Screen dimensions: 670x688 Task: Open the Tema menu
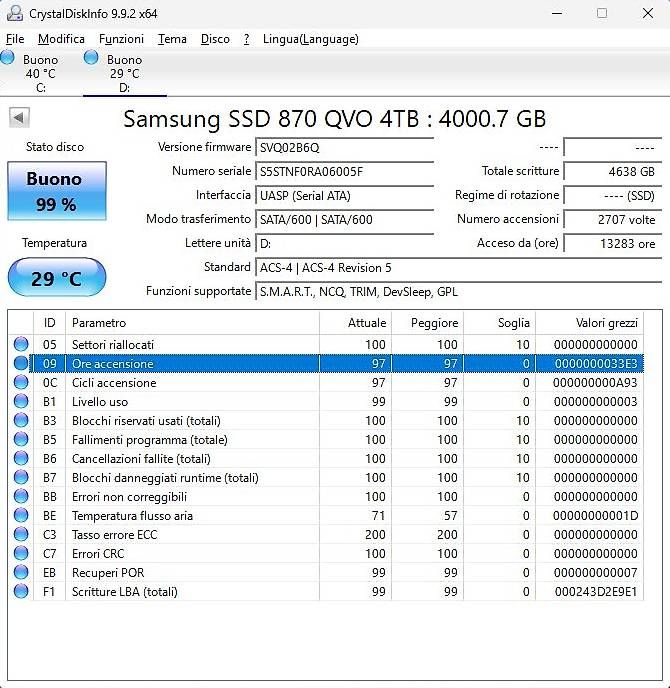172,39
